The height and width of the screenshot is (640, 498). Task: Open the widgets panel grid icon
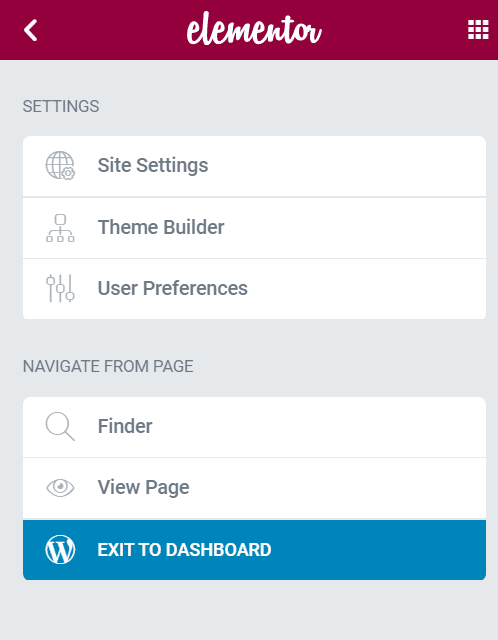click(x=478, y=30)
